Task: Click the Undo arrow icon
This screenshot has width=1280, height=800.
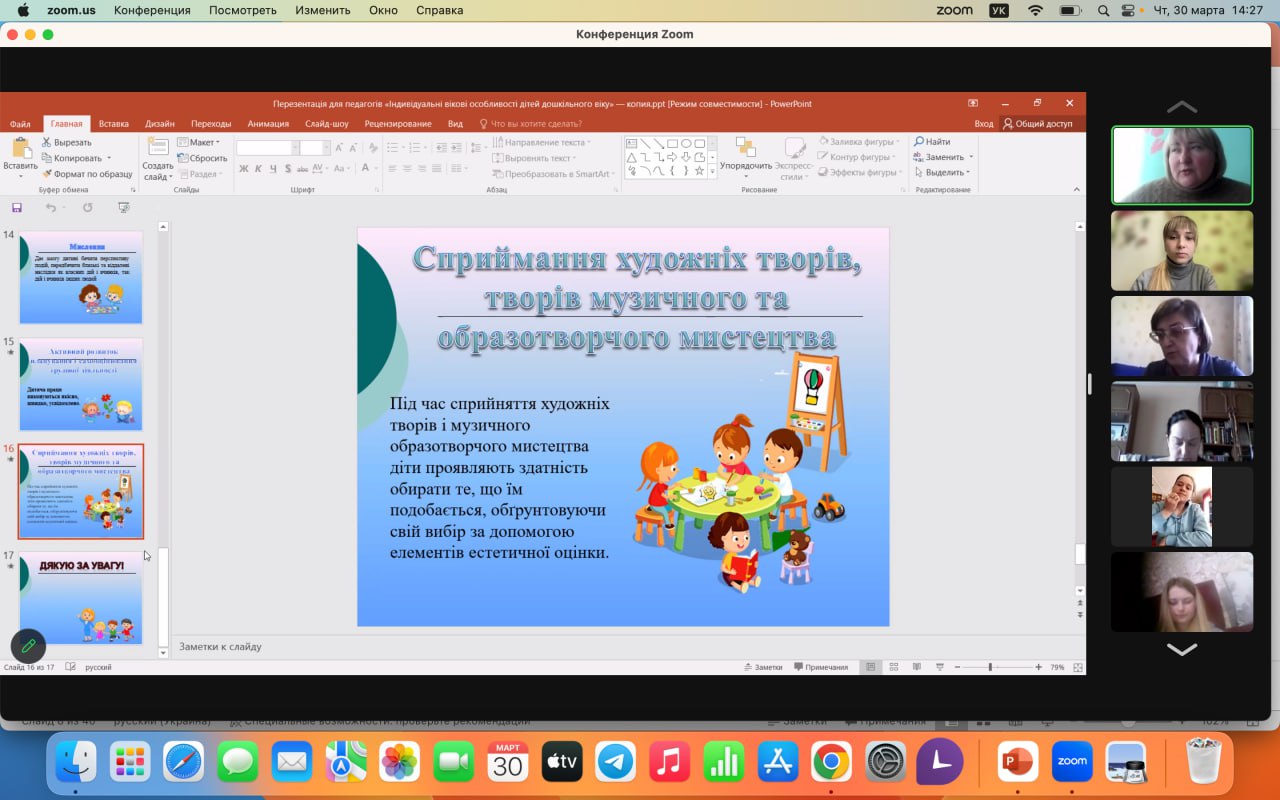Action: click(x=51, y=208)
